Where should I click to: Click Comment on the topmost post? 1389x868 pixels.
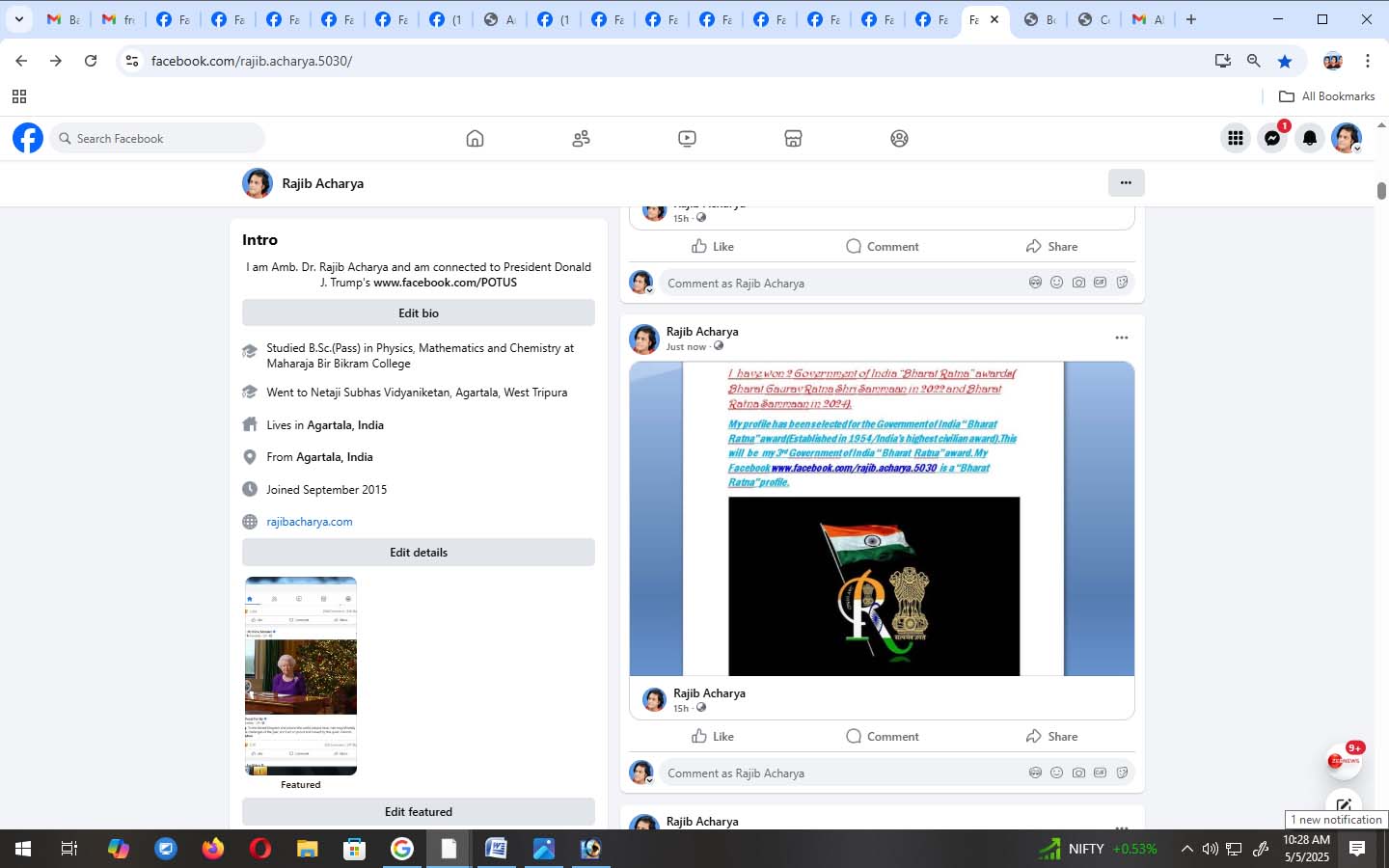(x=882, y=246)
